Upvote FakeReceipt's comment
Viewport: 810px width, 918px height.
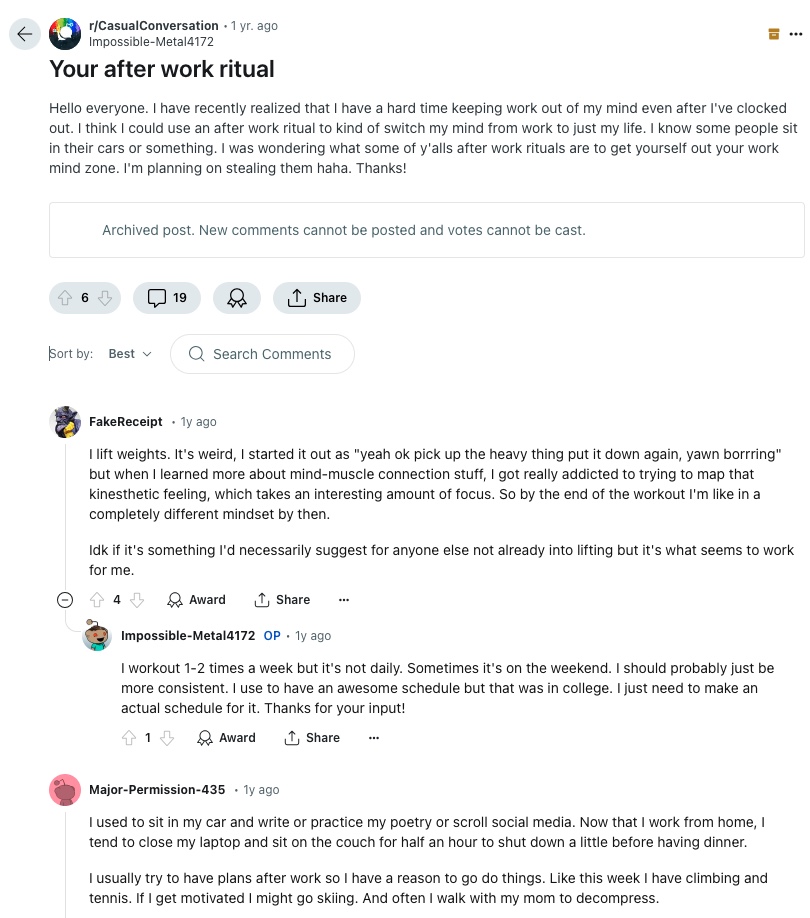click(97, 600)
